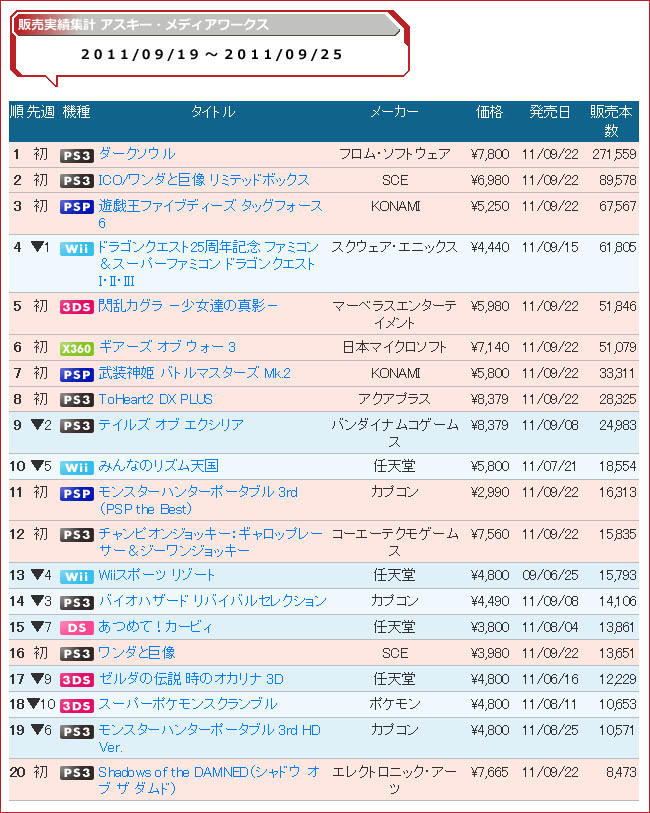Click the down arrow in rank 13 row

point(37,574)
